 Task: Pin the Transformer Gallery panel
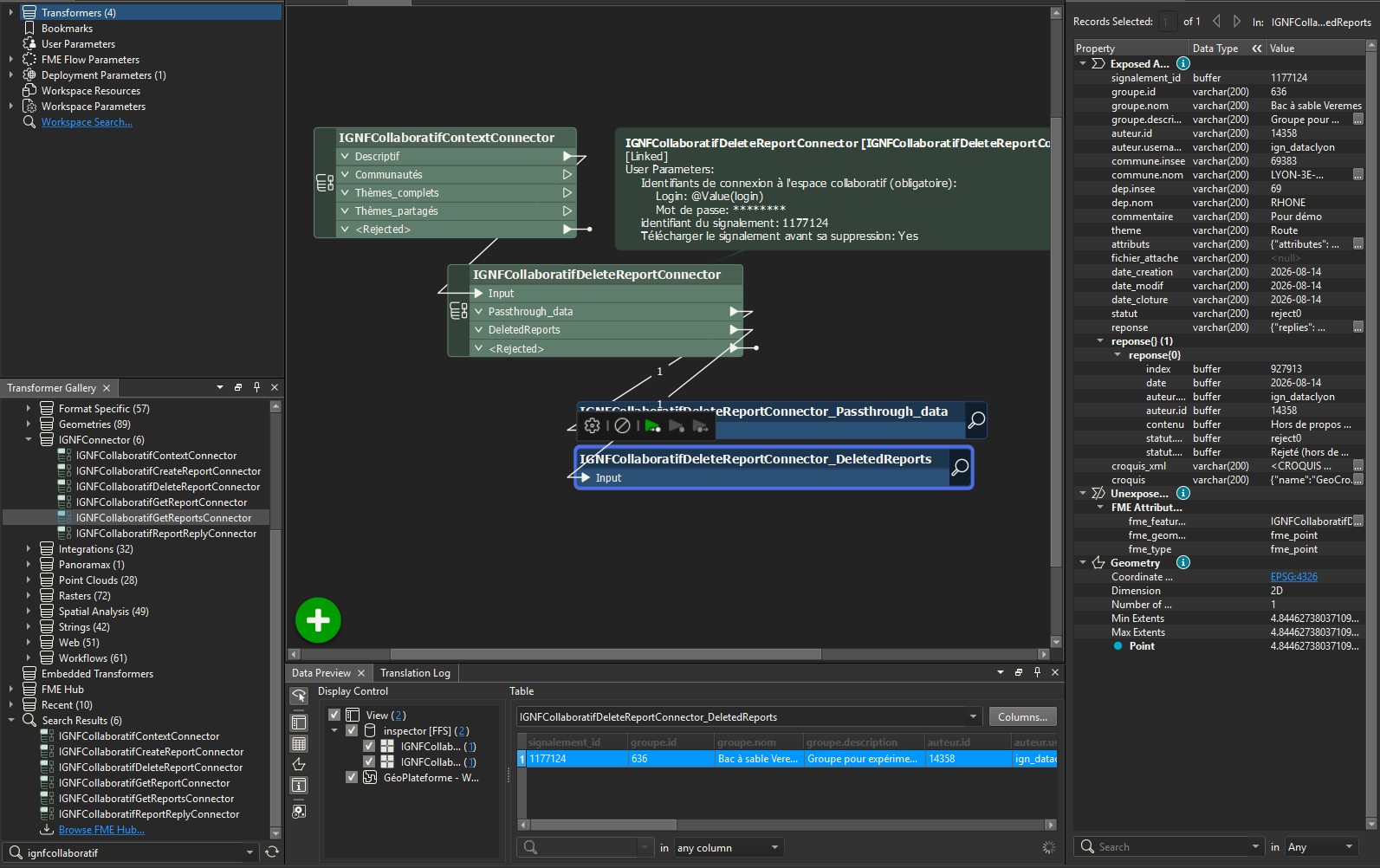click(256, 387)
